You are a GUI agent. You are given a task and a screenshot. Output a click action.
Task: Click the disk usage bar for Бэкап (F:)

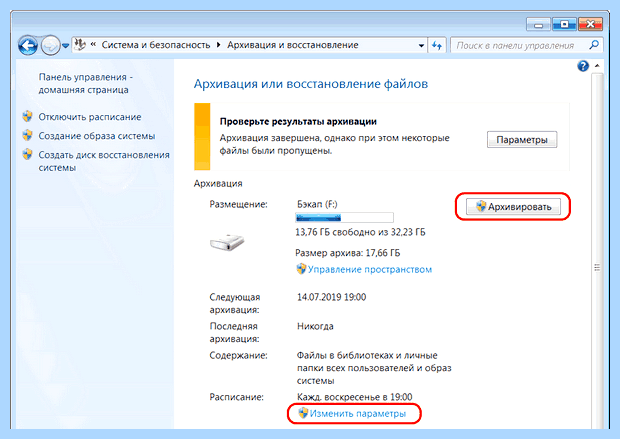point(344,218)
